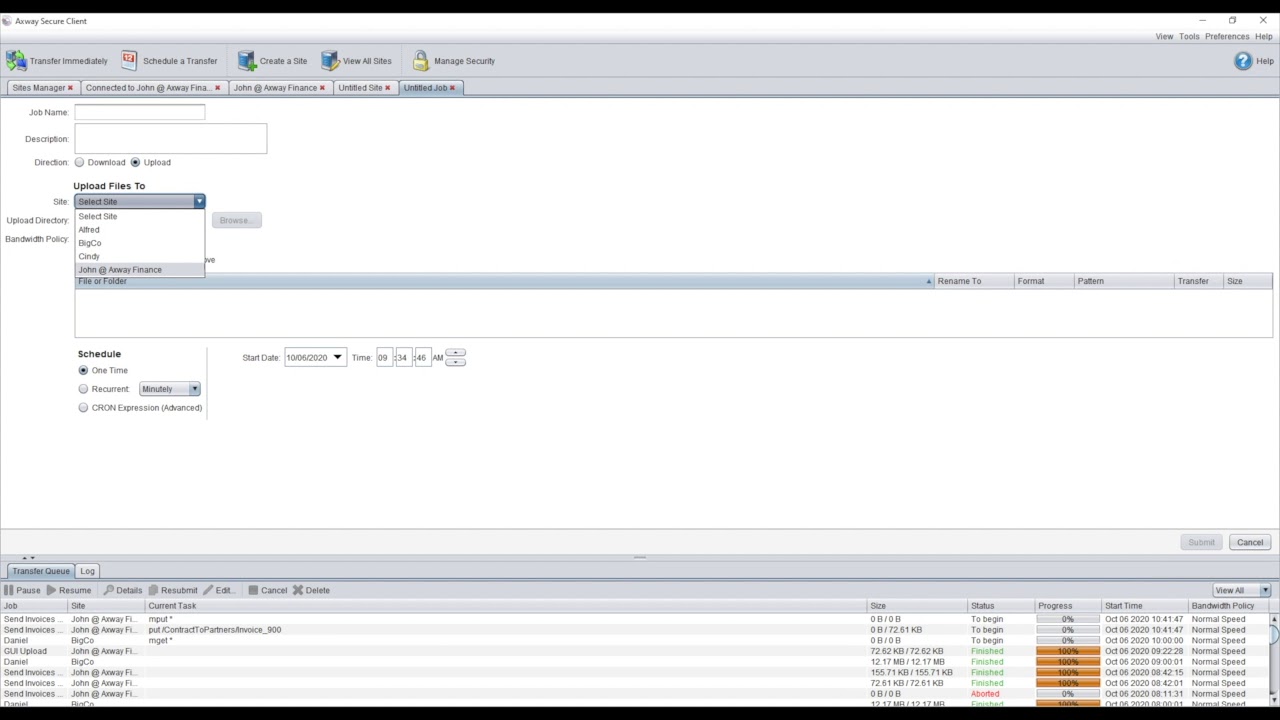Switch to the Transfer Queue tab
The image size is (1280, 720).
(x=41, y=571)
